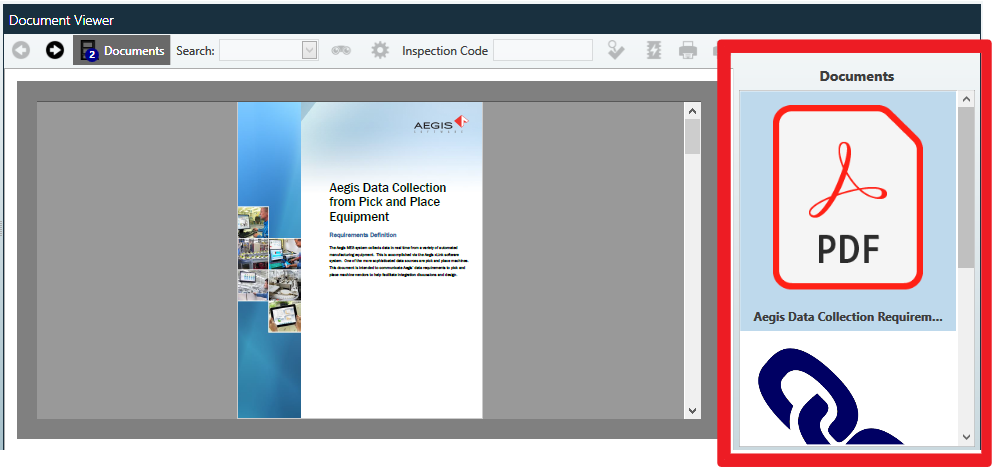Click the binoculars find icon
This screenshot has height=473, width=998.
(x=341, y=50)
